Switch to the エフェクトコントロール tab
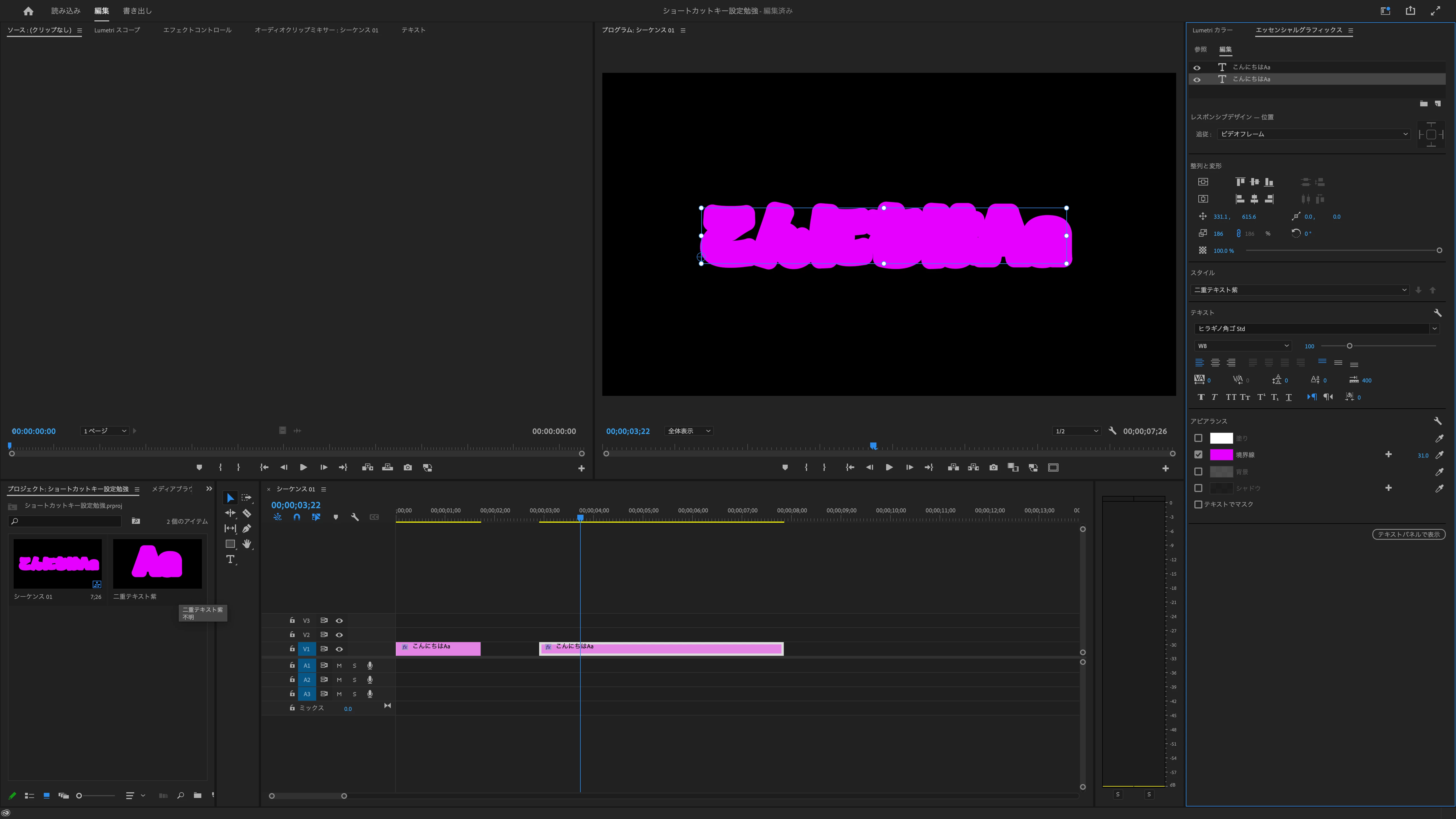The width and height of the screenshot is (1456, 819). tap(197, 30)
